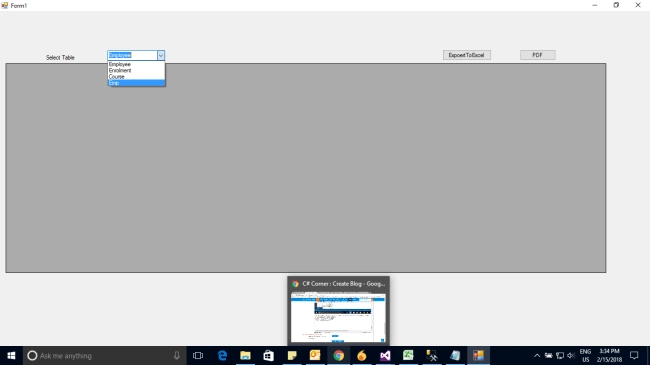Open the Action Center notifications icon
The height and width of the screenshot is (365, 650).
point(634,355)
